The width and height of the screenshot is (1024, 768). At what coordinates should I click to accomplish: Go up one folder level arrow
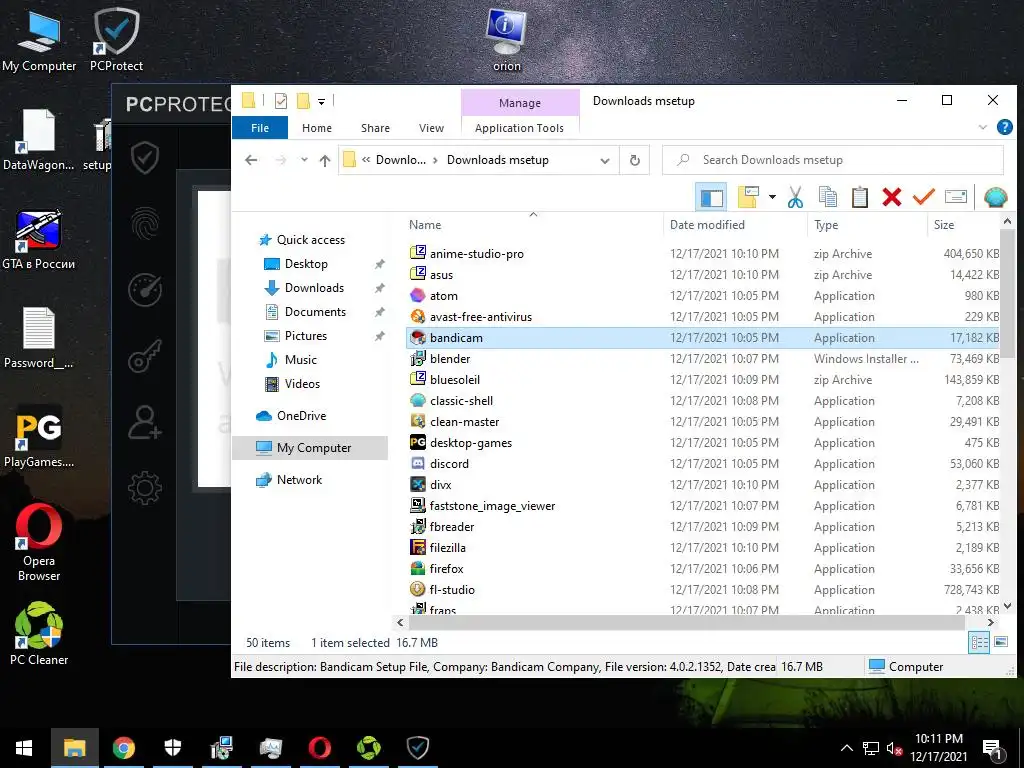[325, 160]
